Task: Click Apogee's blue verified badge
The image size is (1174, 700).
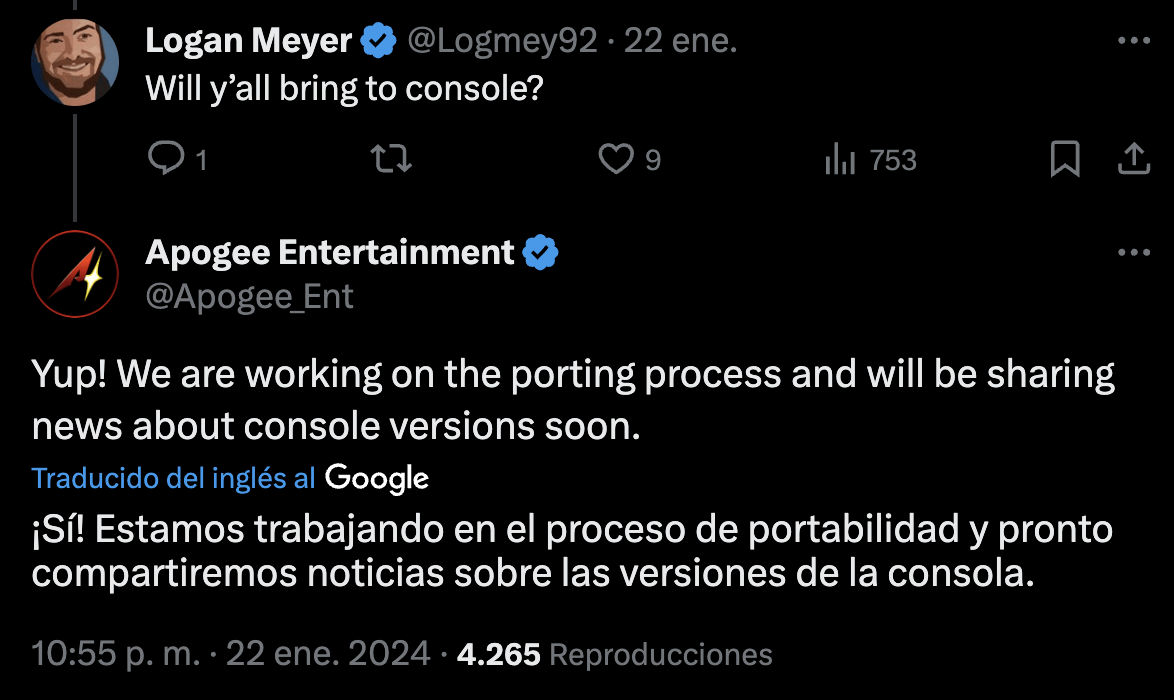Action: [x=541, y=252]
